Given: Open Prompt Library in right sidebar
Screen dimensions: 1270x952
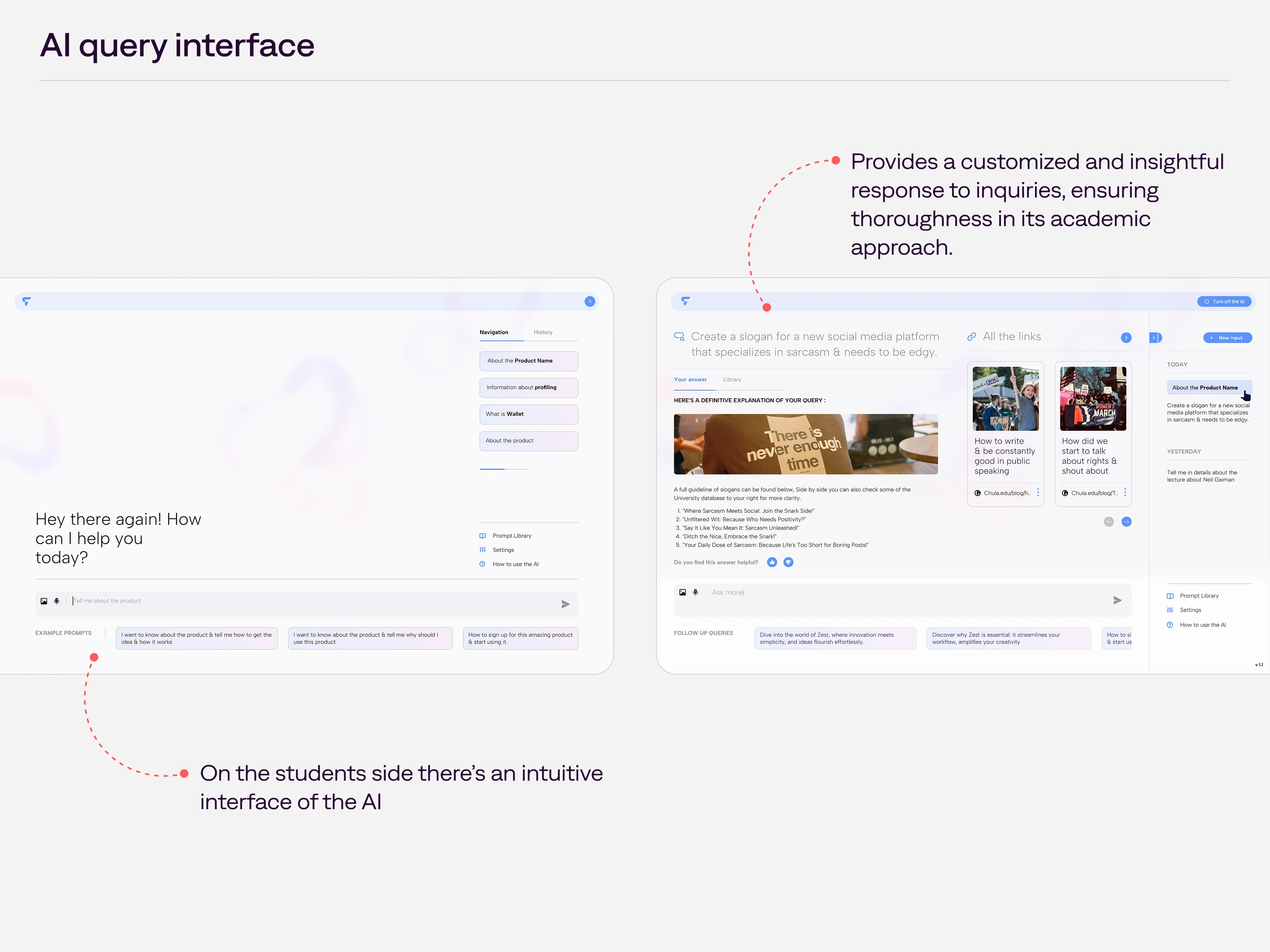Looking at the screenshot, I should [1199, 596].
